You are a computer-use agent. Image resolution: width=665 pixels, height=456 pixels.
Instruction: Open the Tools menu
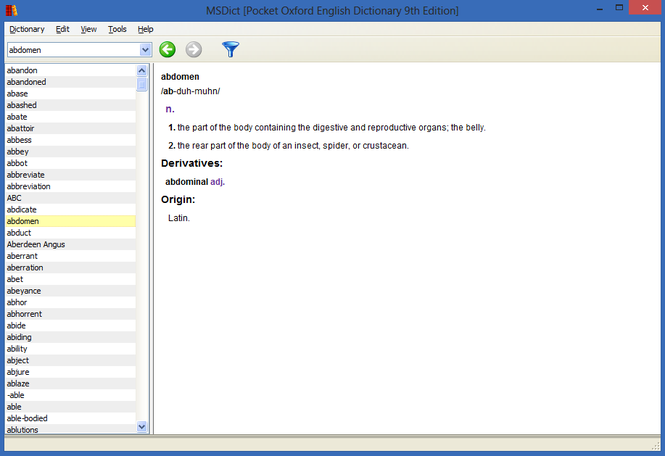click(117, 29)
